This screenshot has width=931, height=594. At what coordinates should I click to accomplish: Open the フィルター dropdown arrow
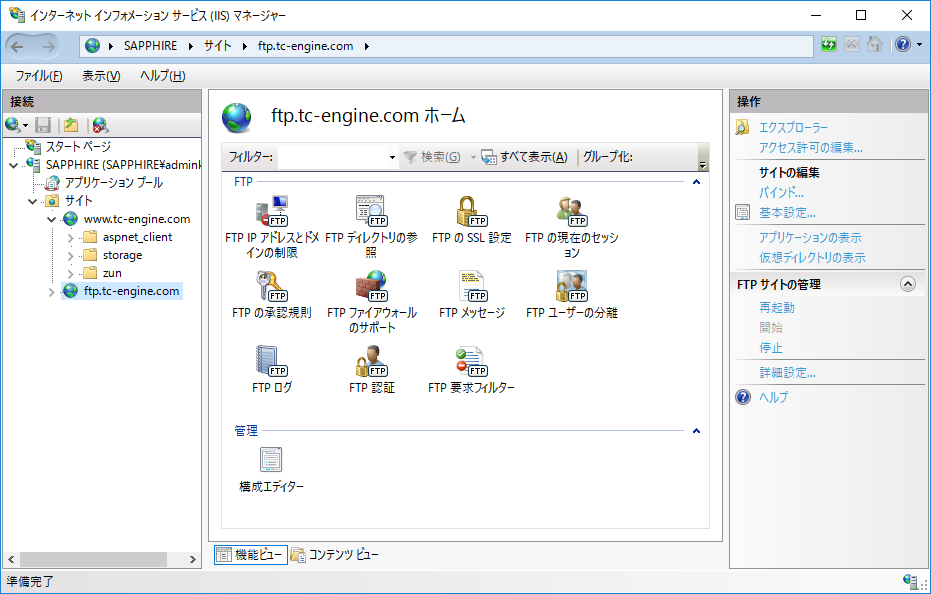tap(392, 157)
